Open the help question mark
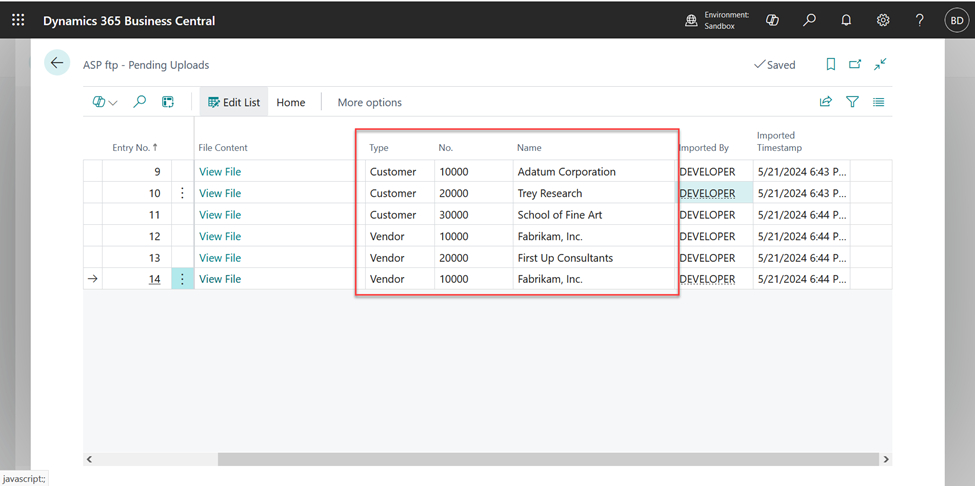Screen dimensions: 975x486 point(920,21)
